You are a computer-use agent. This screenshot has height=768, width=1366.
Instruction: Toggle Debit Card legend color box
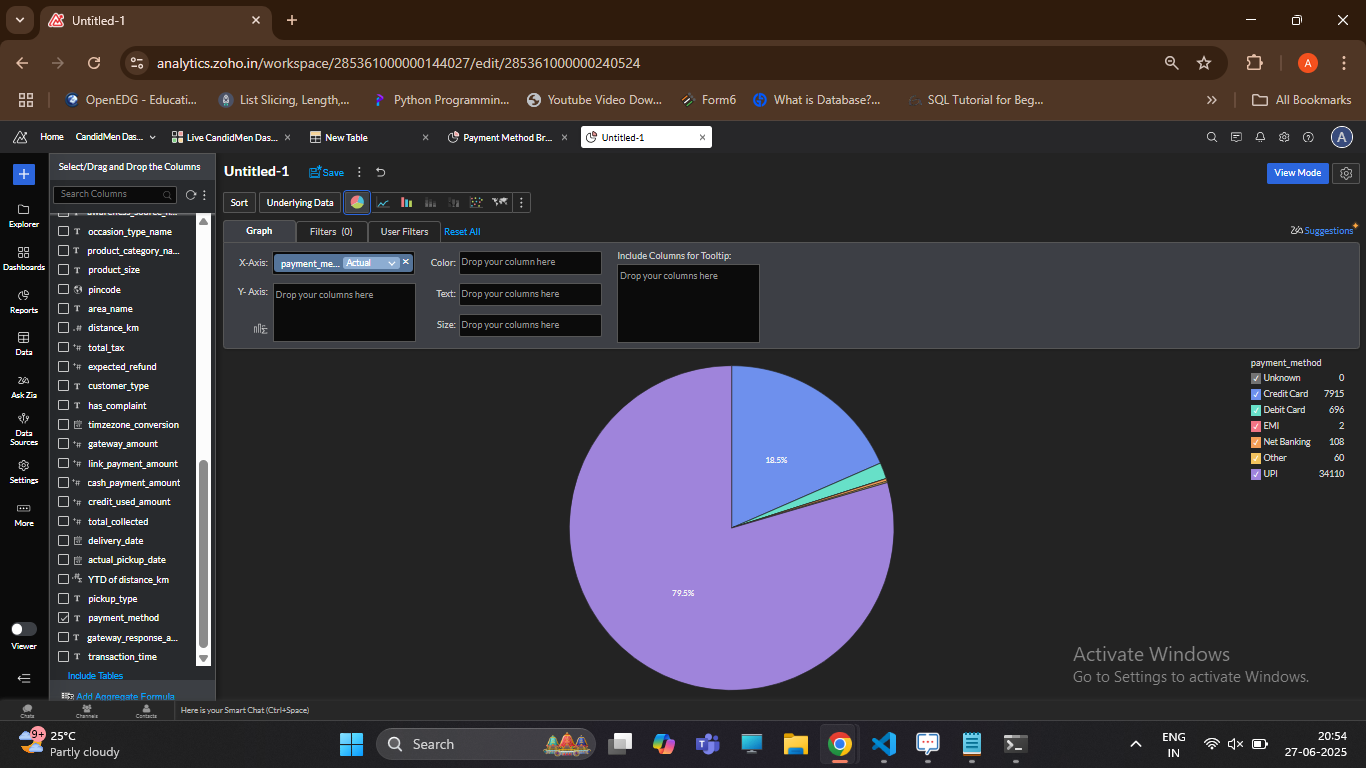click(1256, 410)
